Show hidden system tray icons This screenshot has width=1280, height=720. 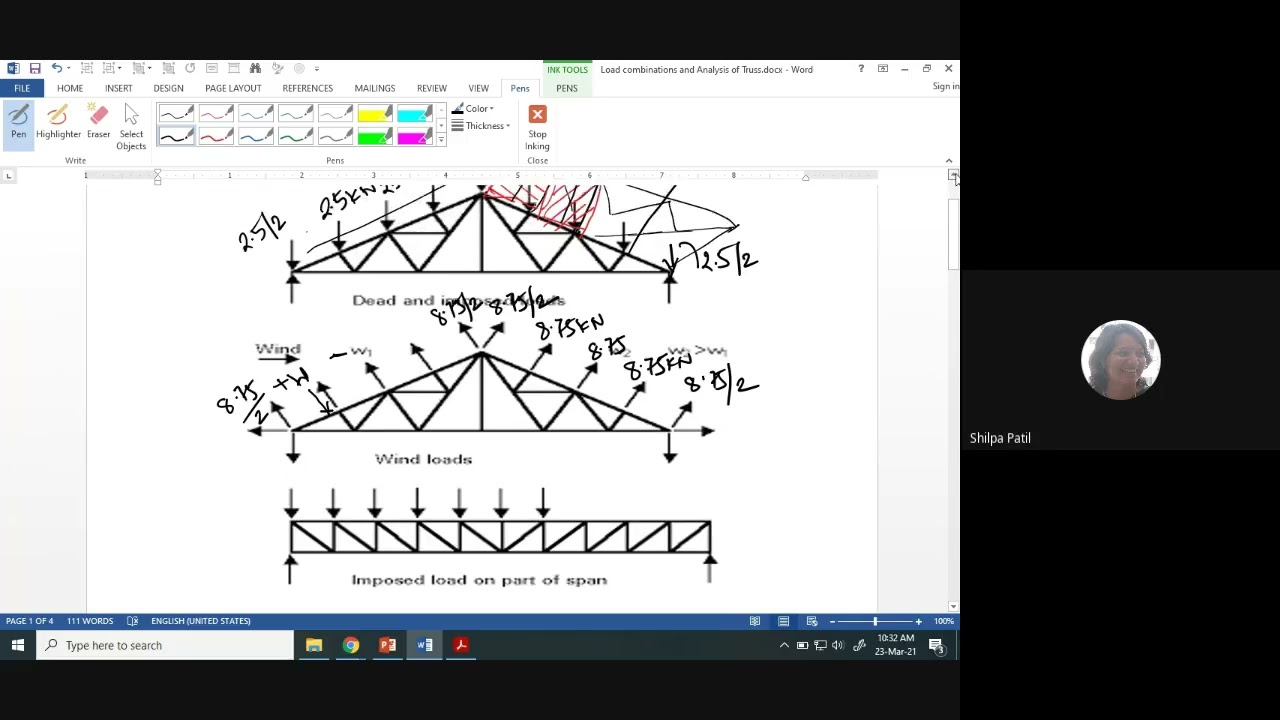click(x=784, y=645)
